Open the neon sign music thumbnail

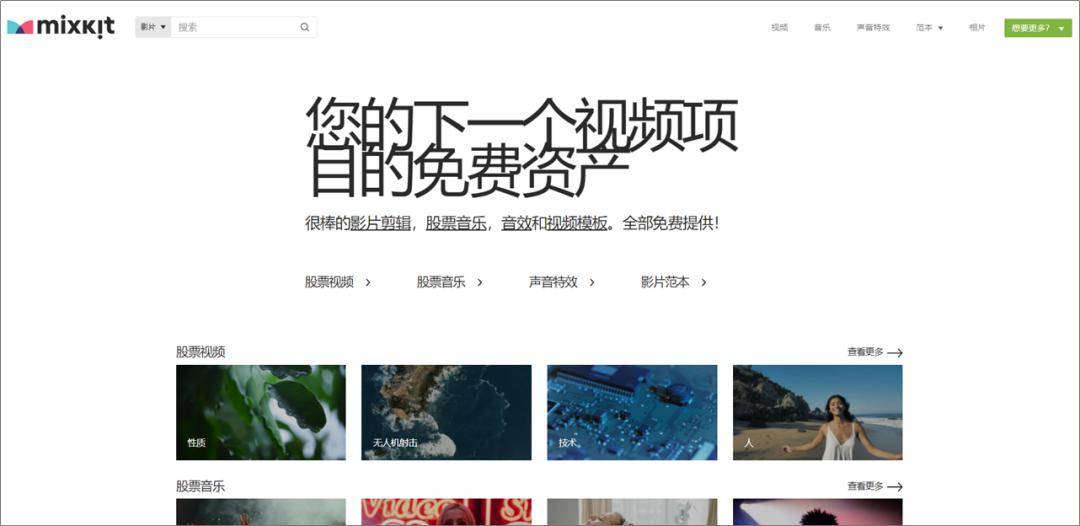pos(446,512)
